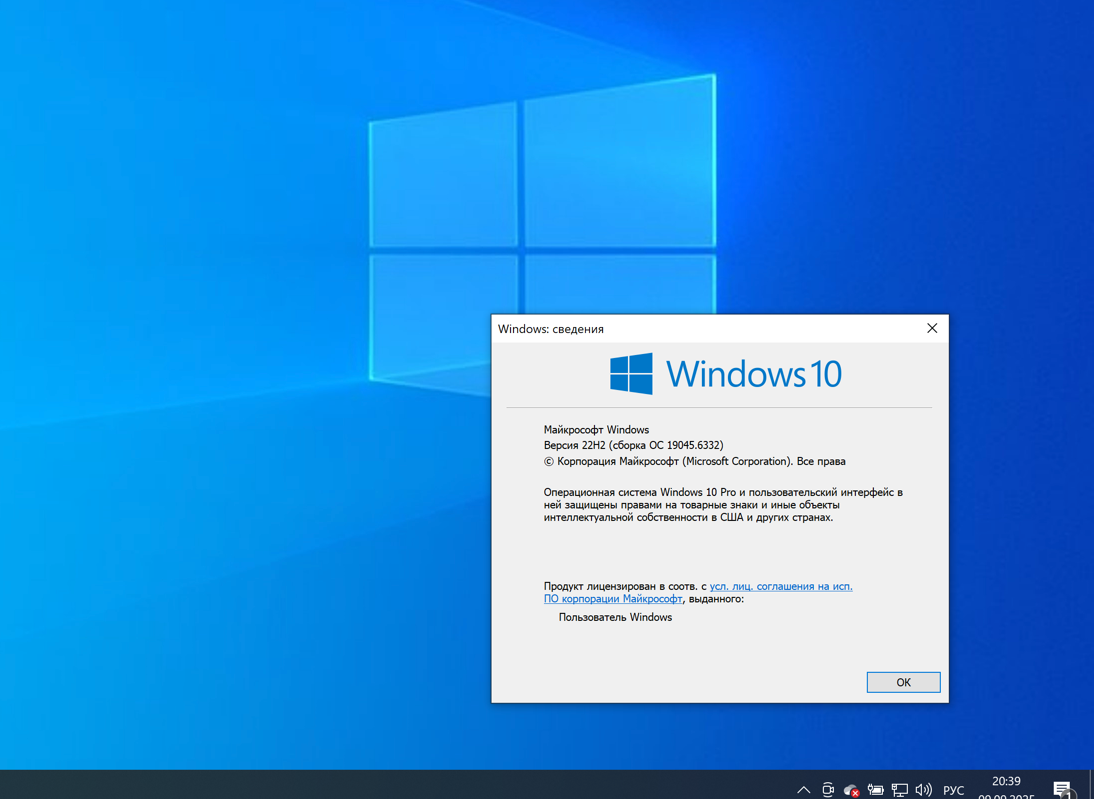Open network status from the tray icon
The width and height of the screenshot is (1094, 799).
click(899, 789)
